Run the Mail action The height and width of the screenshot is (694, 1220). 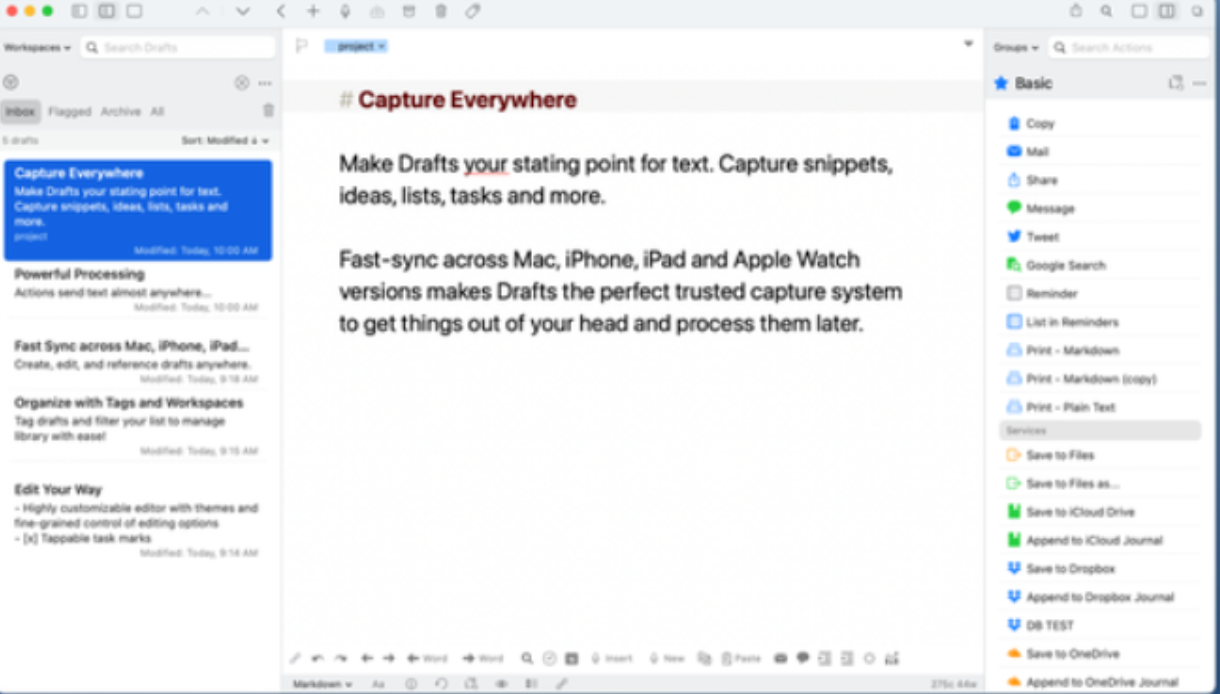pyautogui.click(x=1100, y=152)
